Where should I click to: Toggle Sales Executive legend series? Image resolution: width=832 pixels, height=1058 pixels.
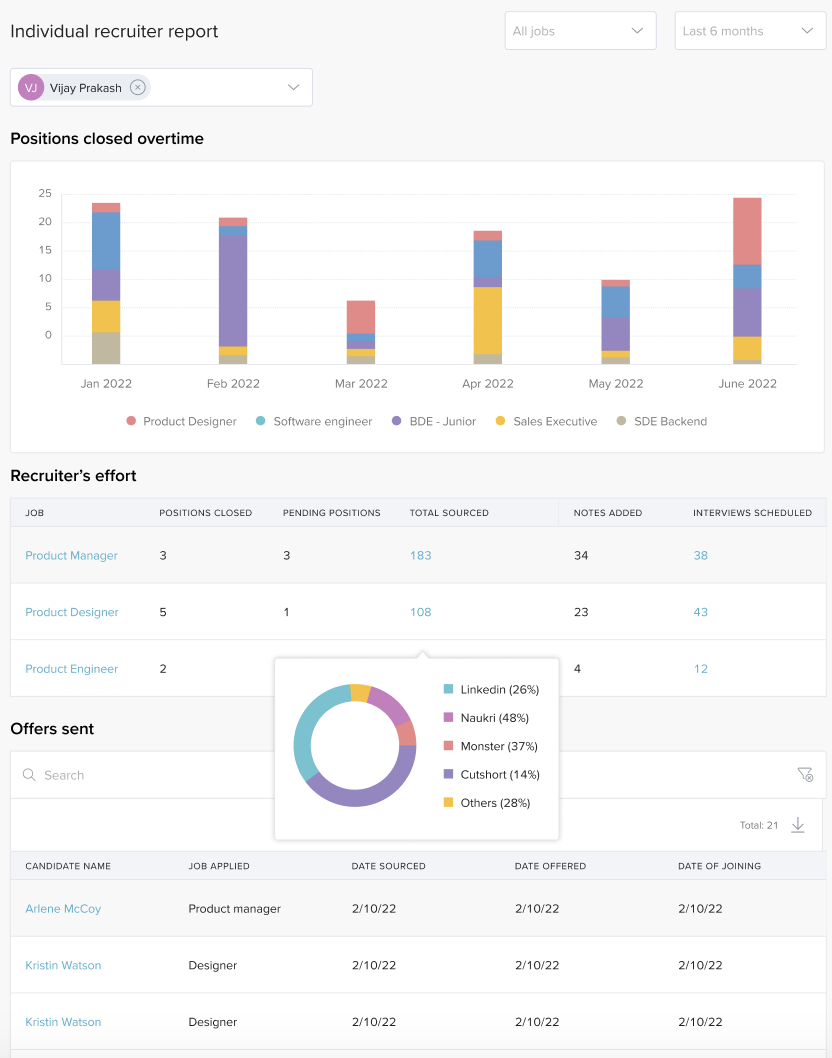click(546, 422)
